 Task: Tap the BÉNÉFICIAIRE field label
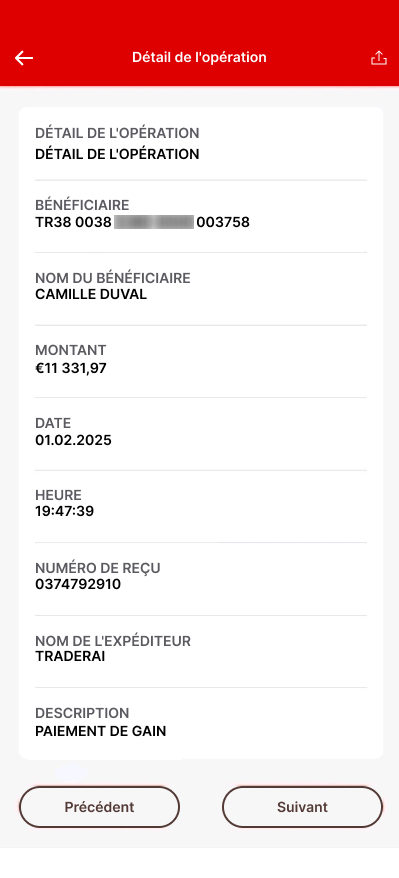[82, 205]
